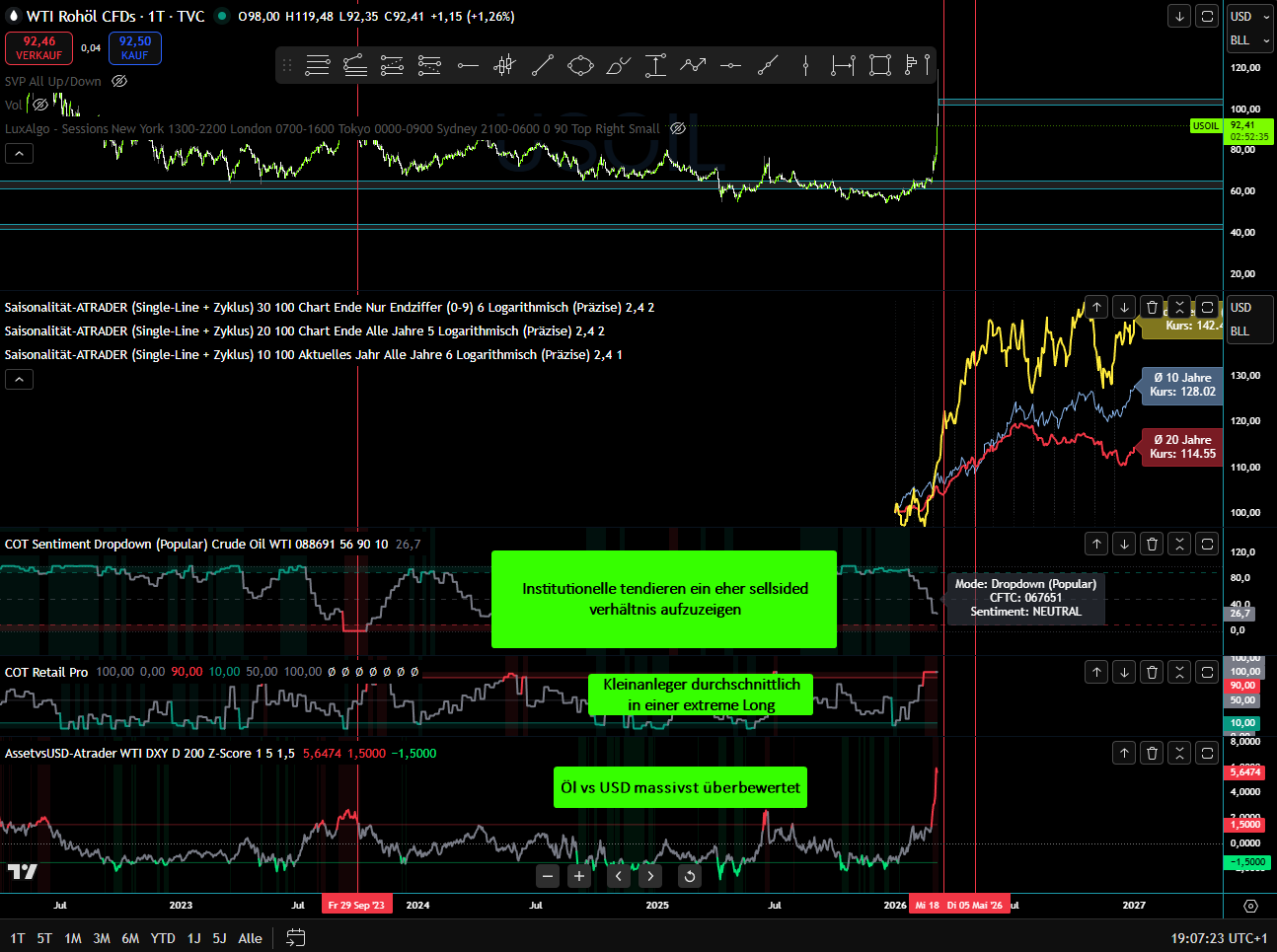
Task: Hide the Vol indicator with its eye icon
Action: (x=40, y=105)
